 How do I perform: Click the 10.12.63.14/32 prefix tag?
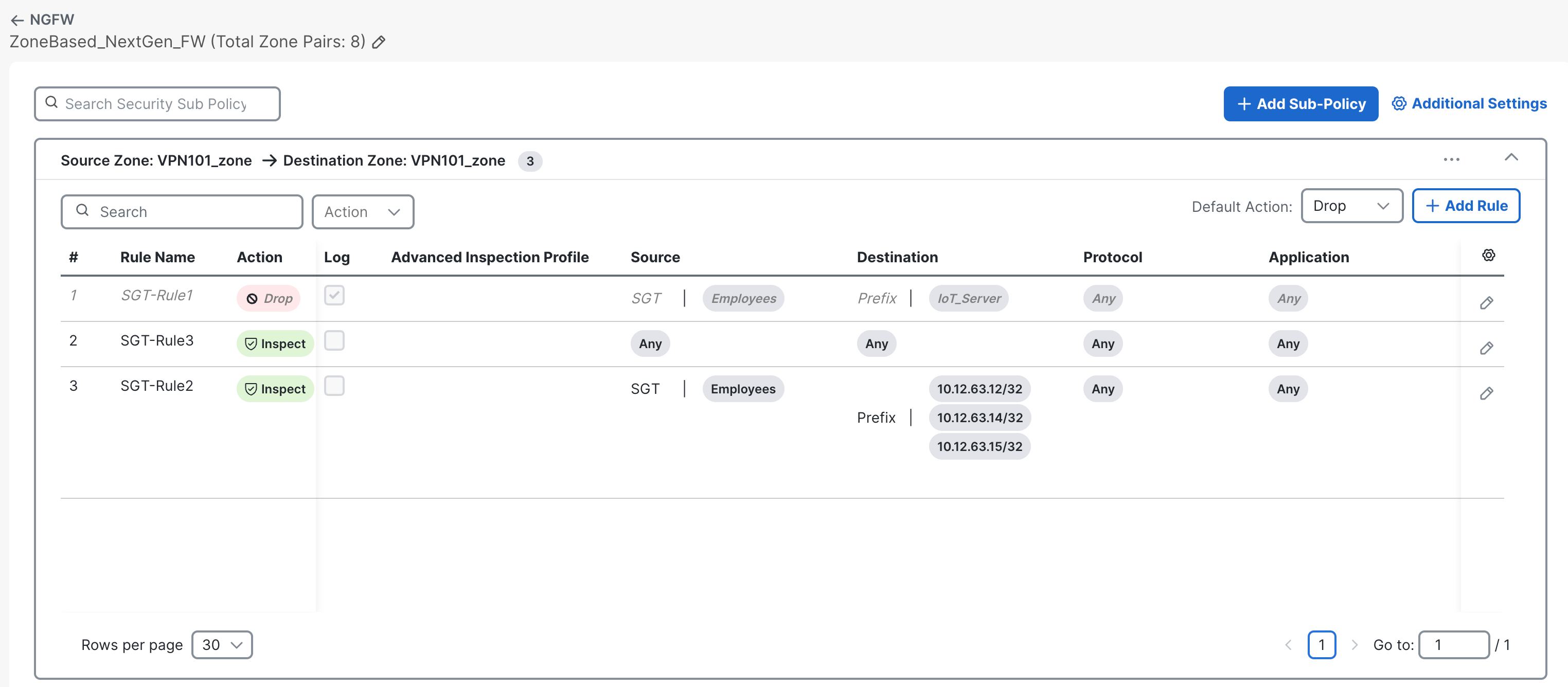click(x=979, y=418)
